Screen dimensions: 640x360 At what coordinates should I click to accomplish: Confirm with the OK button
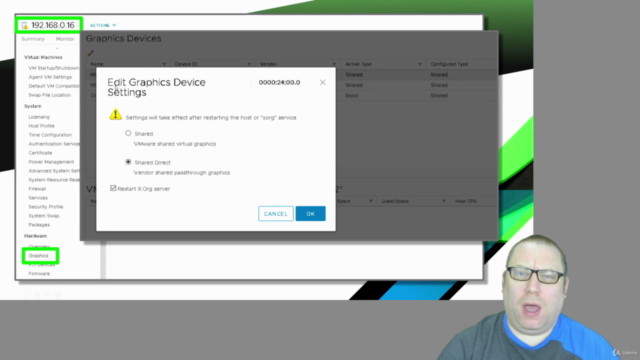(311, 214)
